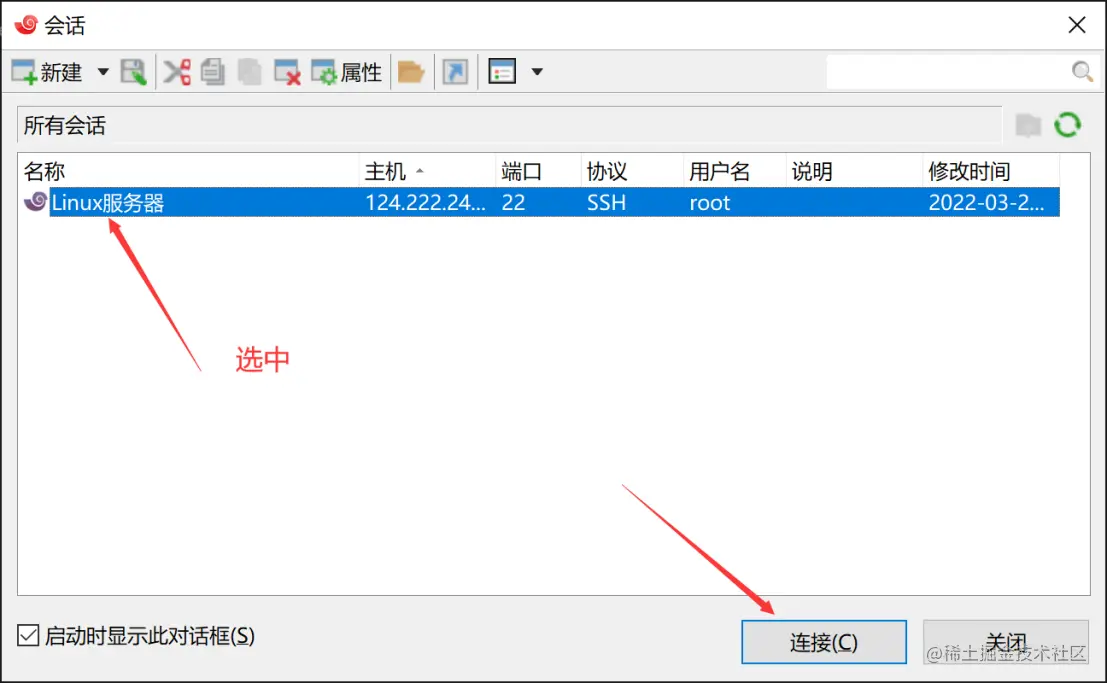The width and height of the screenshot is (1107, 684).
Task: Click username cell root
Action: click(710, 203)
